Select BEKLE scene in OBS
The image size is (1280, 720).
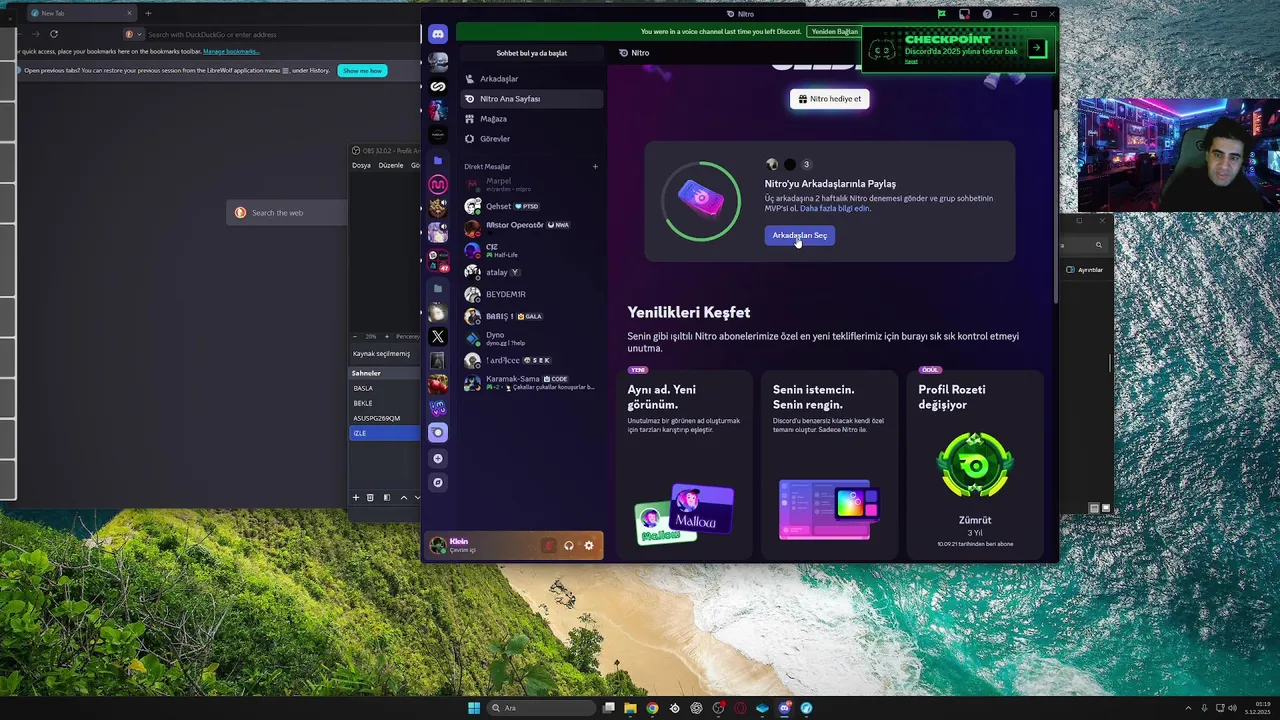pos(385,403)
